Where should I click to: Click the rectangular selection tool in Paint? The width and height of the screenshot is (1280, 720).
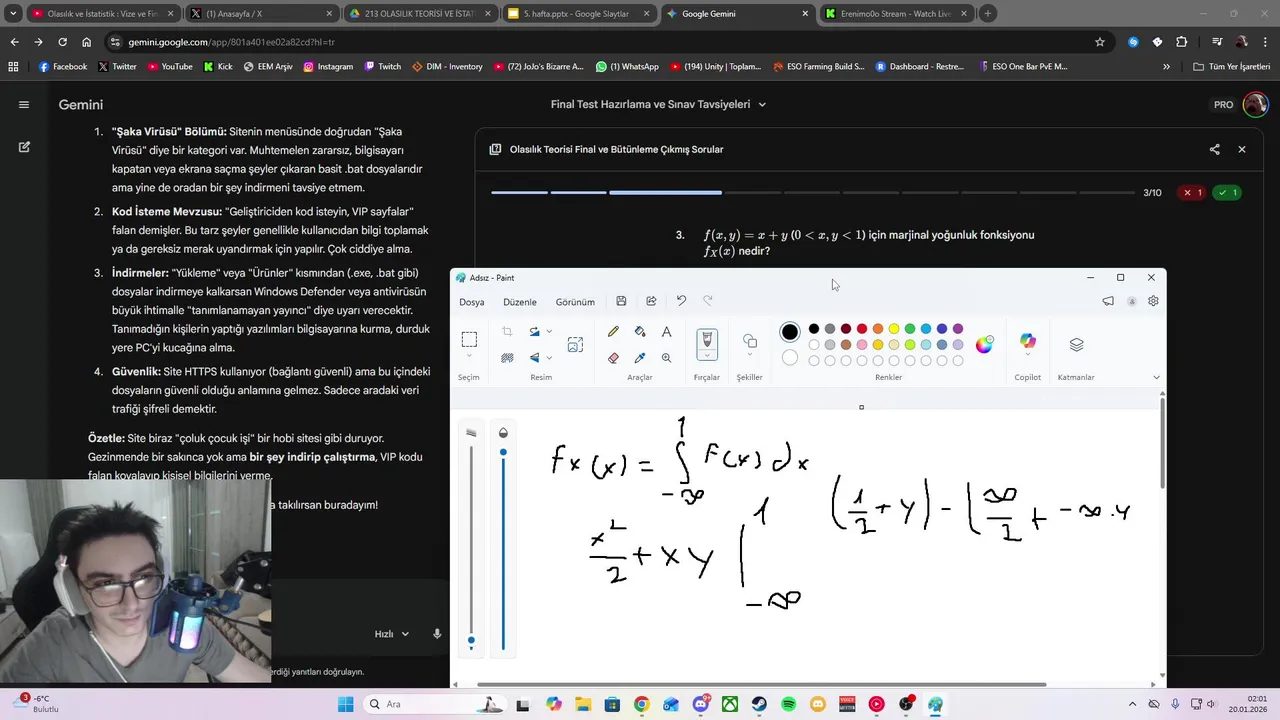click(469, 340)
